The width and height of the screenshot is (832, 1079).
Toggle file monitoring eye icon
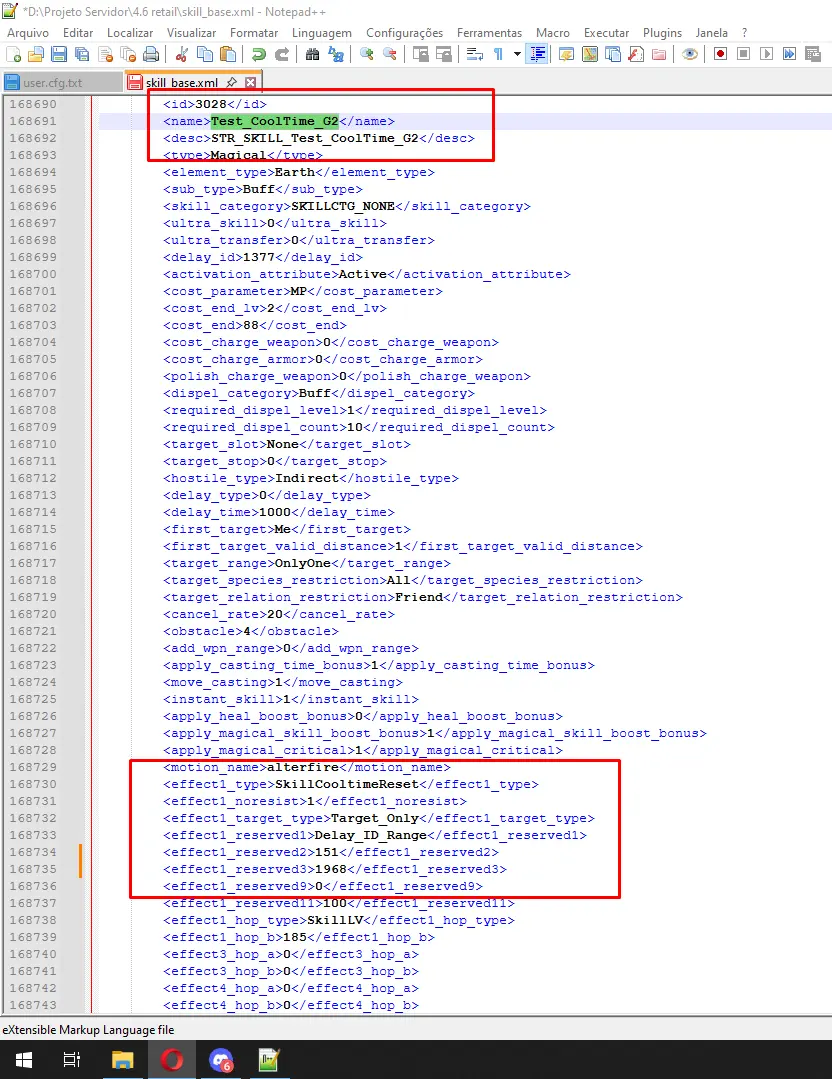[690, 54]
